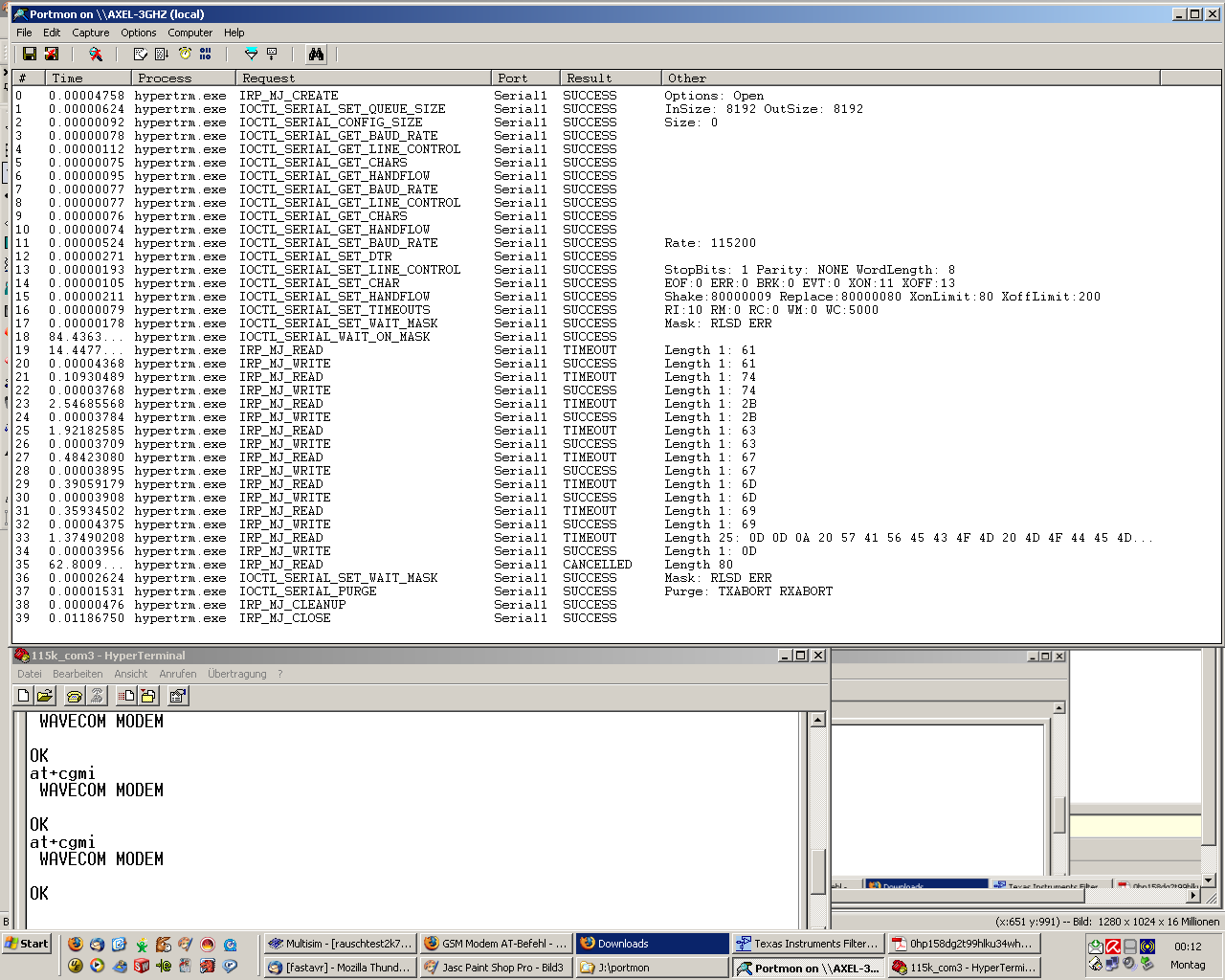Launch Thunderbird from the Quick Launch bar
This screenshot has height=980, width=1225.
(97, 945)
